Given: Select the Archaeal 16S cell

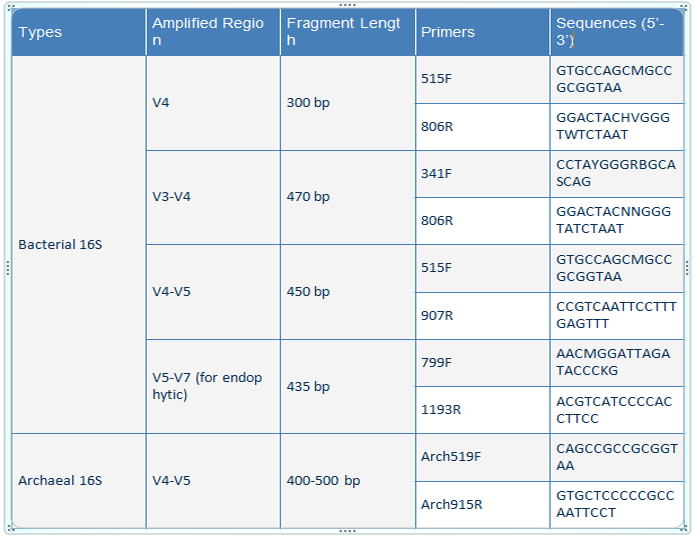Looking at the screenshot, I should point(78,481).
